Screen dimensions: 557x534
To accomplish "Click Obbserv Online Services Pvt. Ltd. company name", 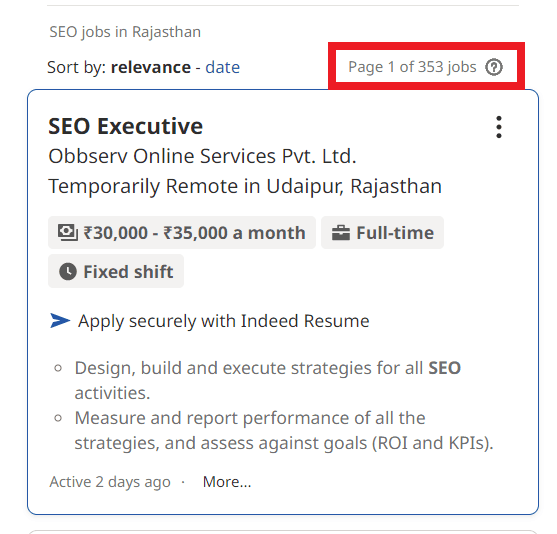I will pos(202,156).
